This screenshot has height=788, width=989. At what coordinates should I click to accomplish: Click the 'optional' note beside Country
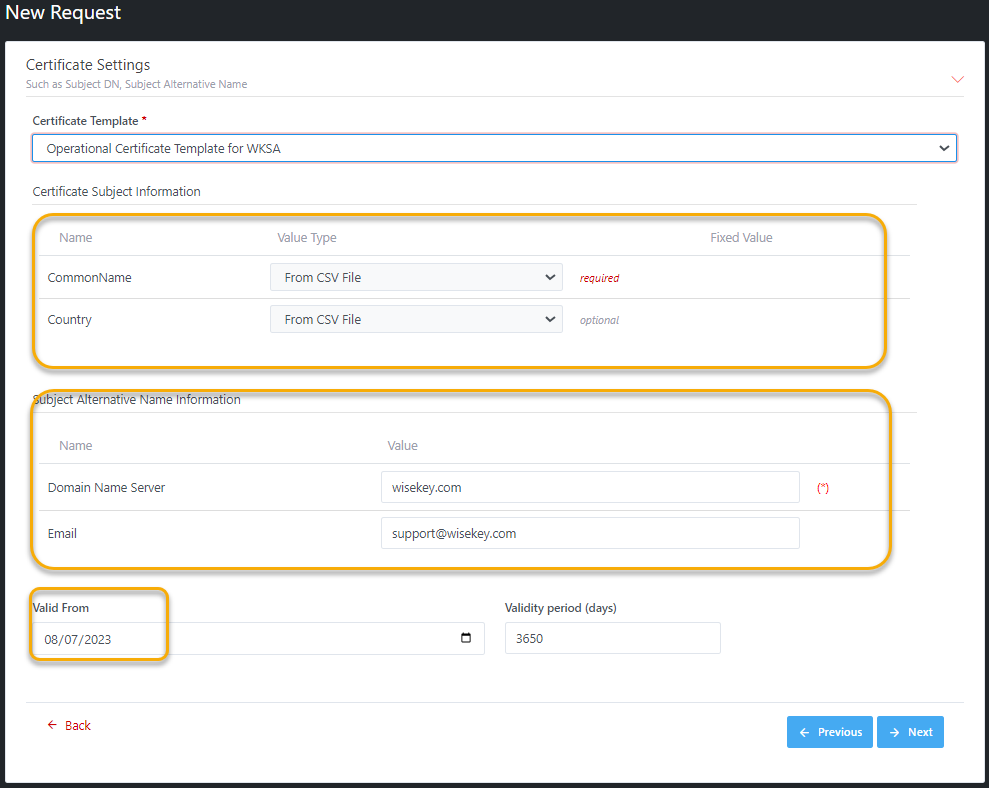click(599, 320)
